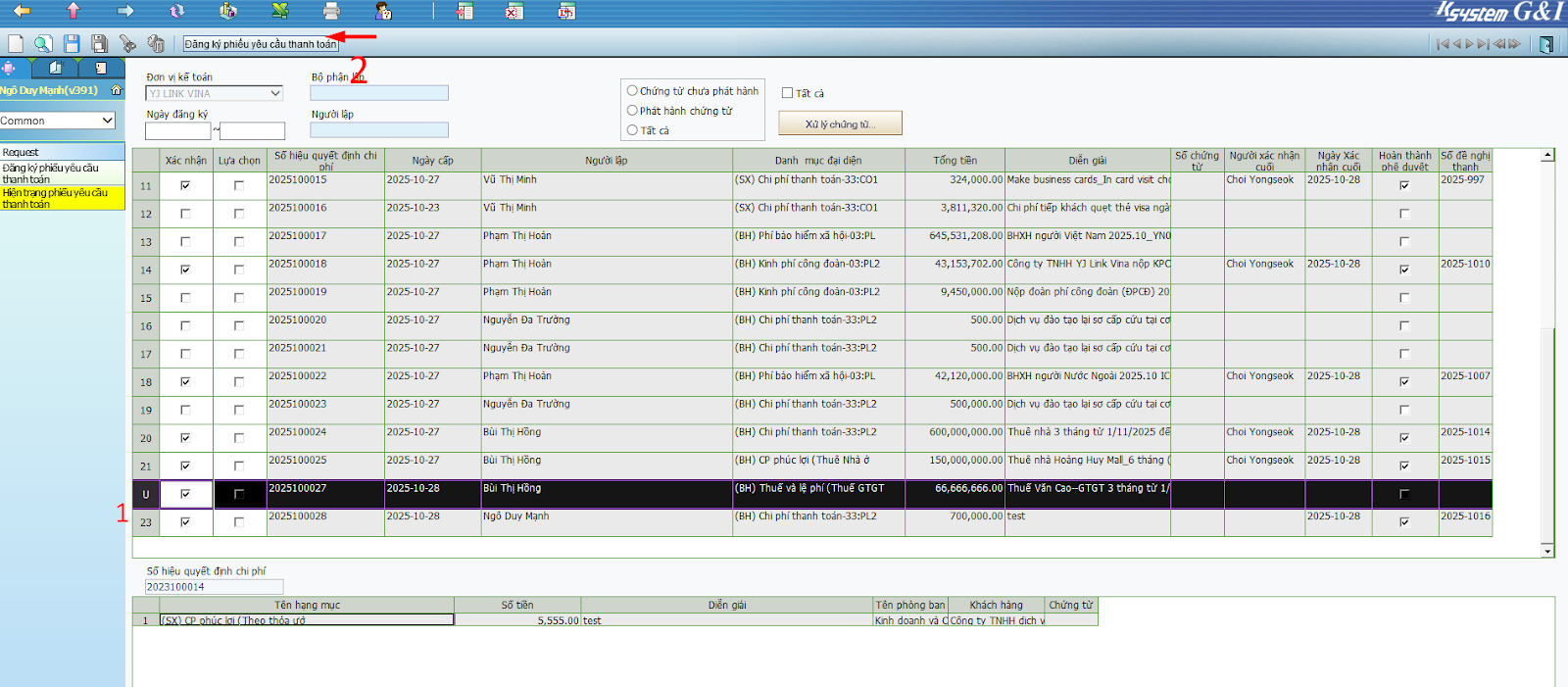Click the 'Tổng tiền' column header

(955, 161)
